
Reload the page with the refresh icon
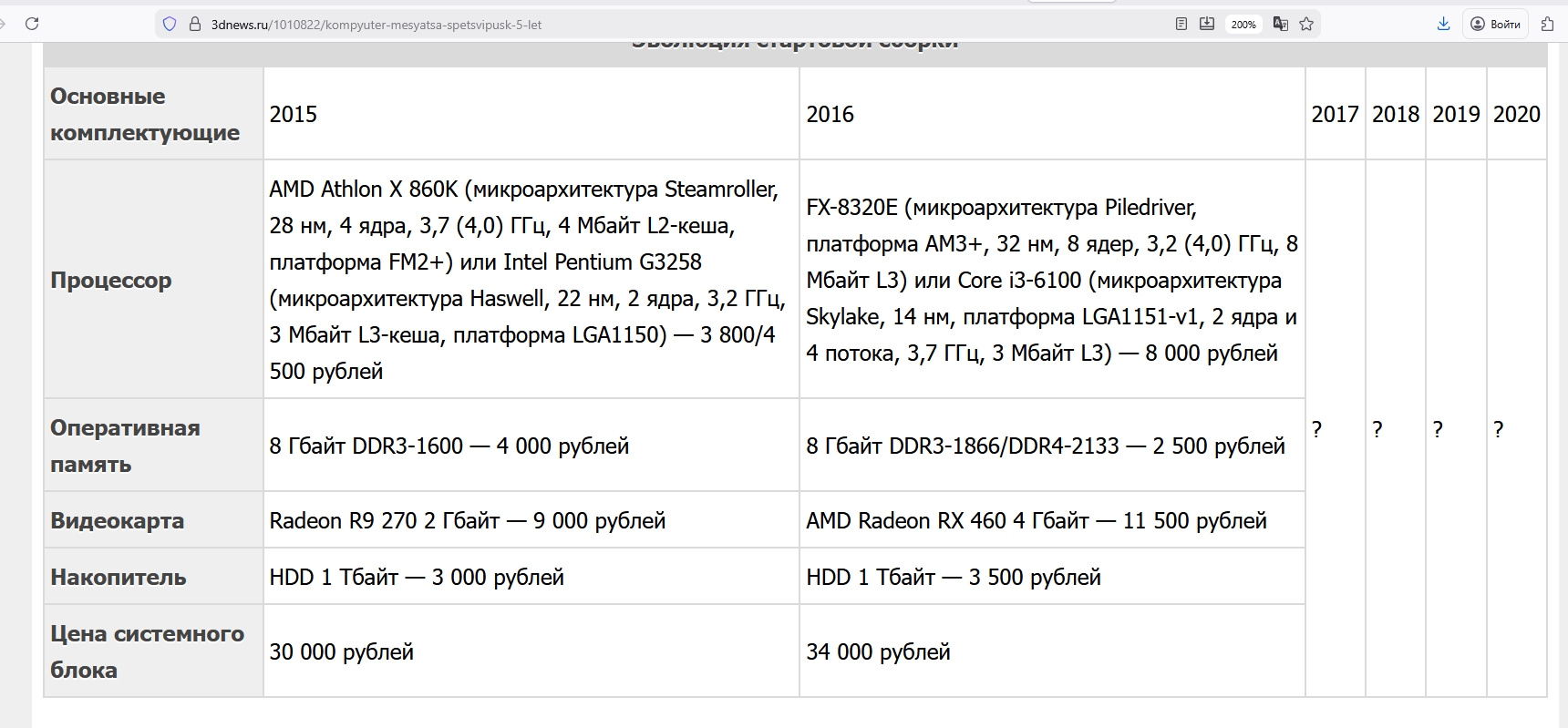32,24
